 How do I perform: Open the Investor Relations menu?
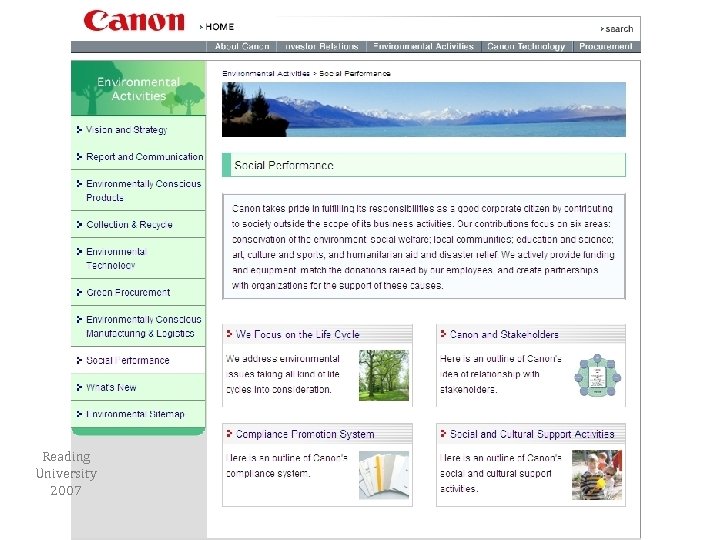coord(321,46)
